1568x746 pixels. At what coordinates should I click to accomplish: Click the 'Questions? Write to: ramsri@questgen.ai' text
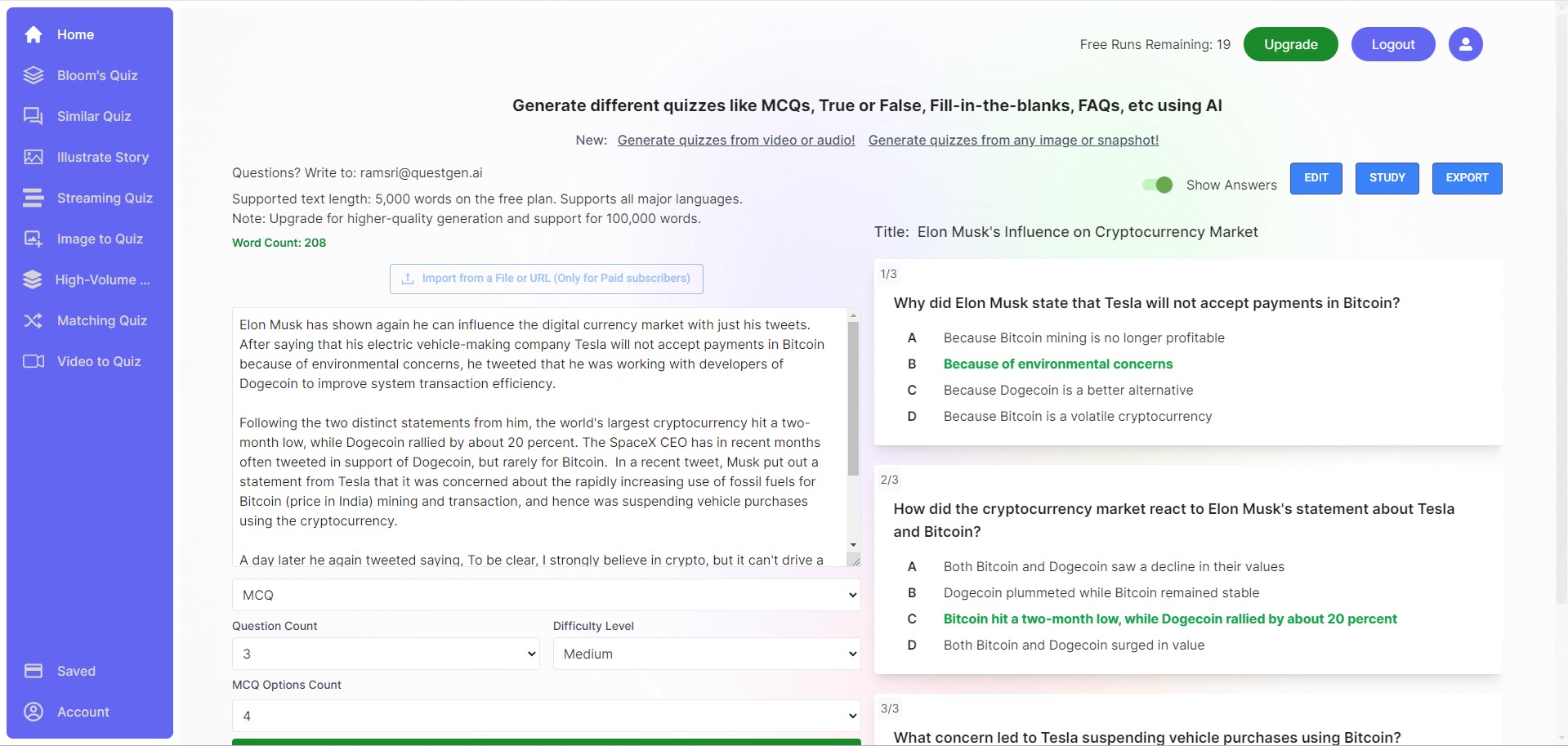tap(357, 172)
